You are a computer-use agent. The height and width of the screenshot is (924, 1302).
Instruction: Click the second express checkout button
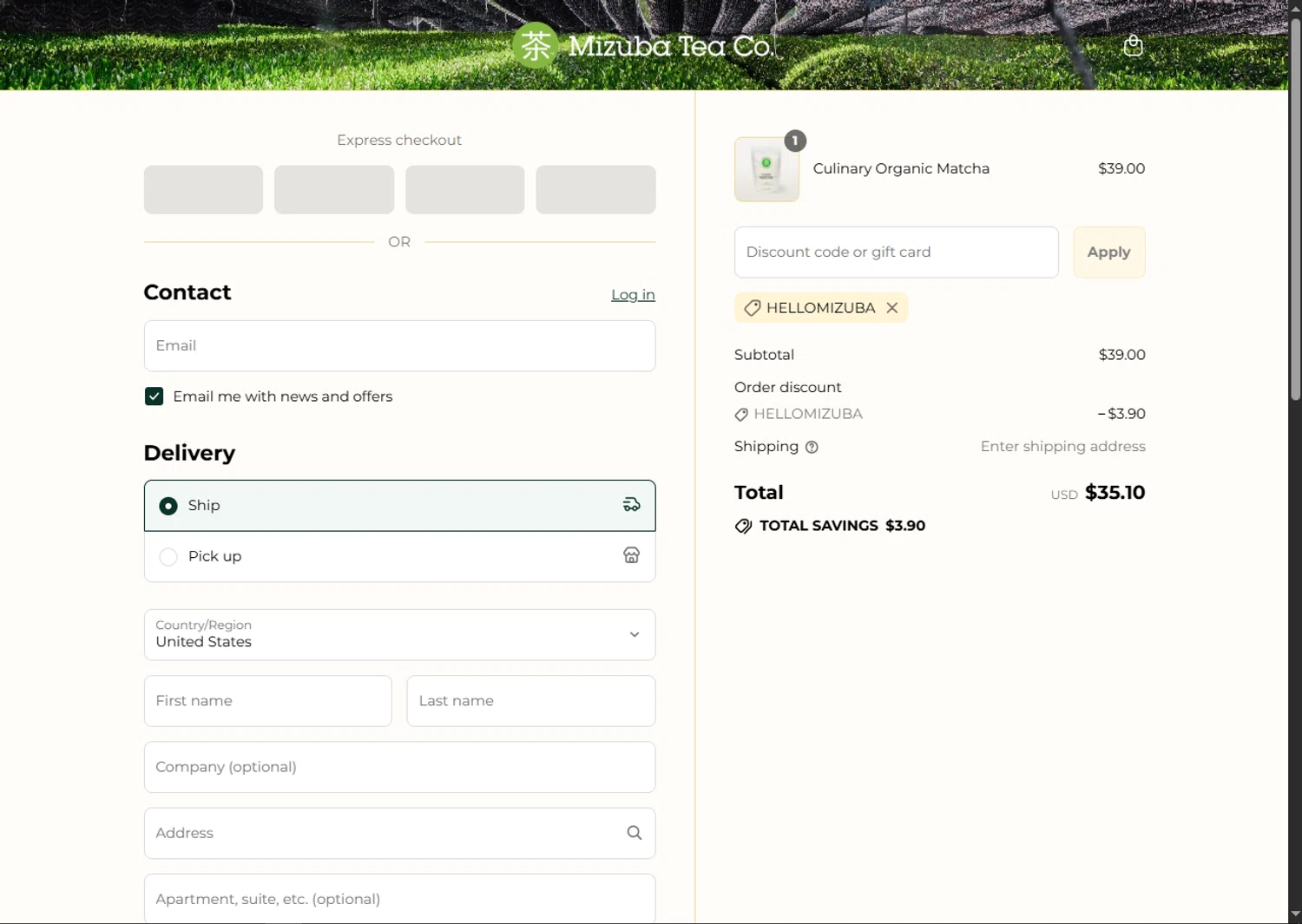(334, 189)
